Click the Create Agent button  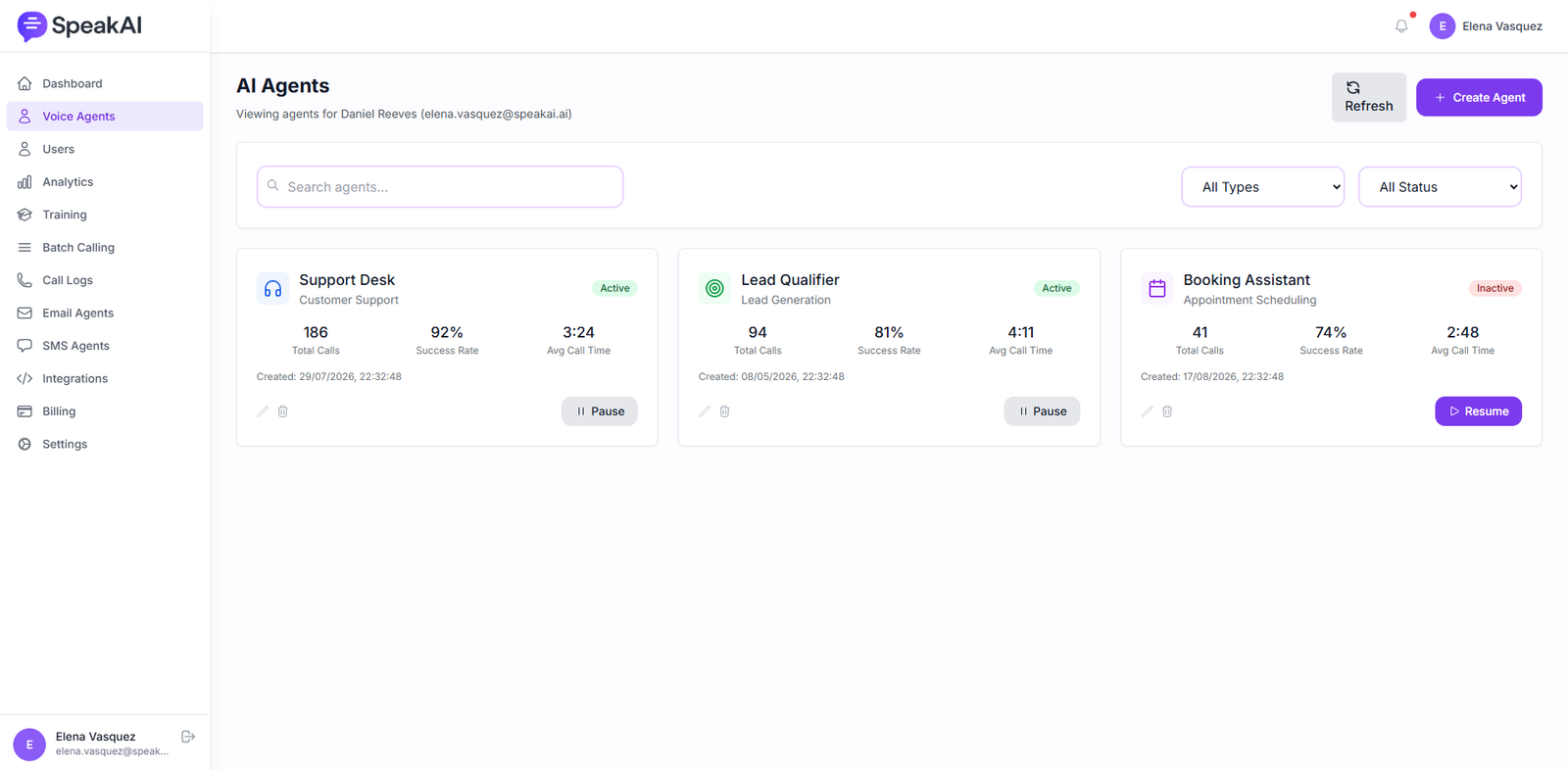(x=1479, y=97)
